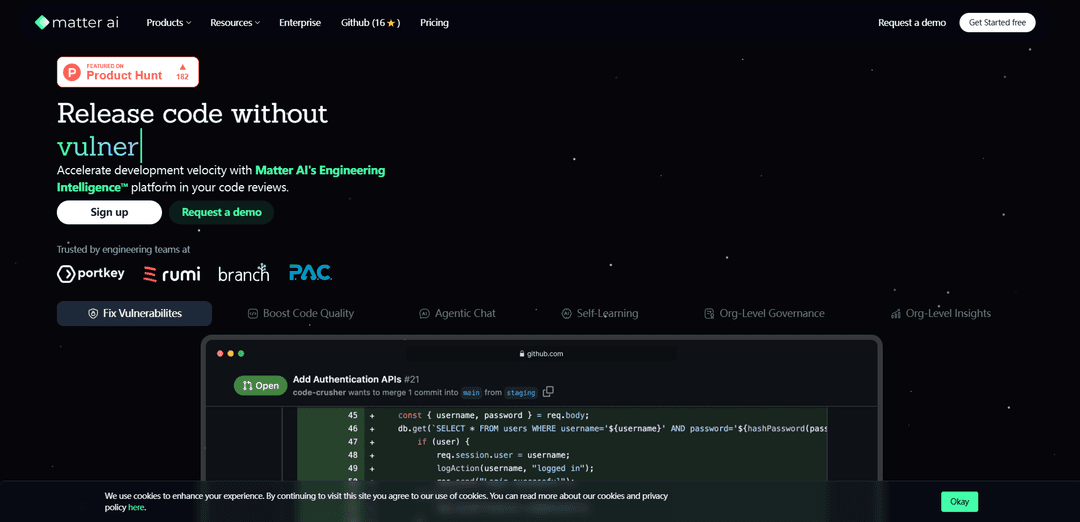Go to the Enterprise page
The height and width of the screenshot is (522, 1080).
[x=300, y=23]
